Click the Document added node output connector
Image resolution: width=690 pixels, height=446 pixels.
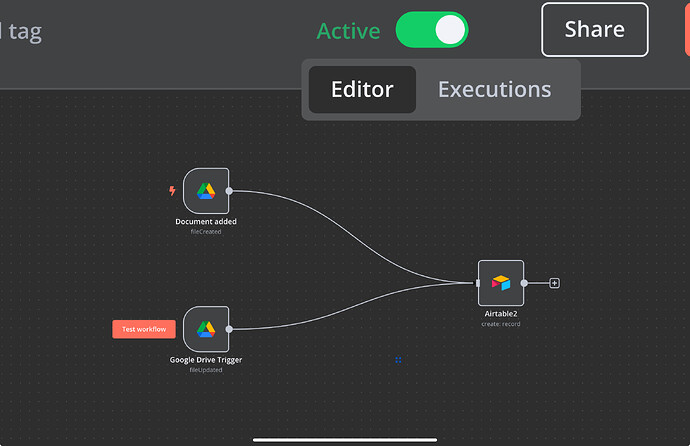[x=229, y=191]
